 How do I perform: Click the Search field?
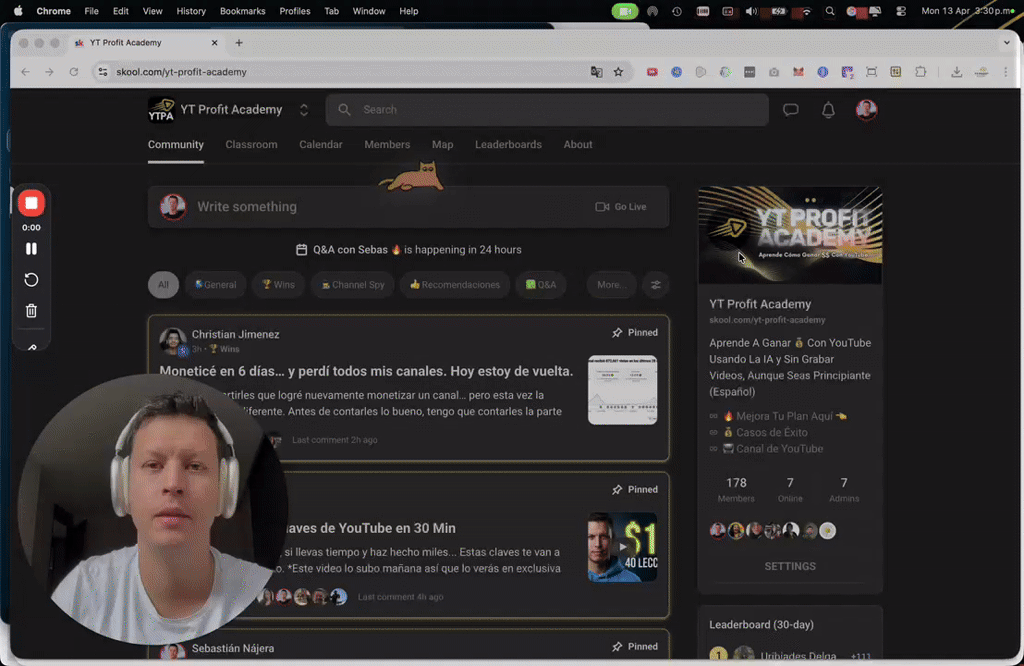547,110
